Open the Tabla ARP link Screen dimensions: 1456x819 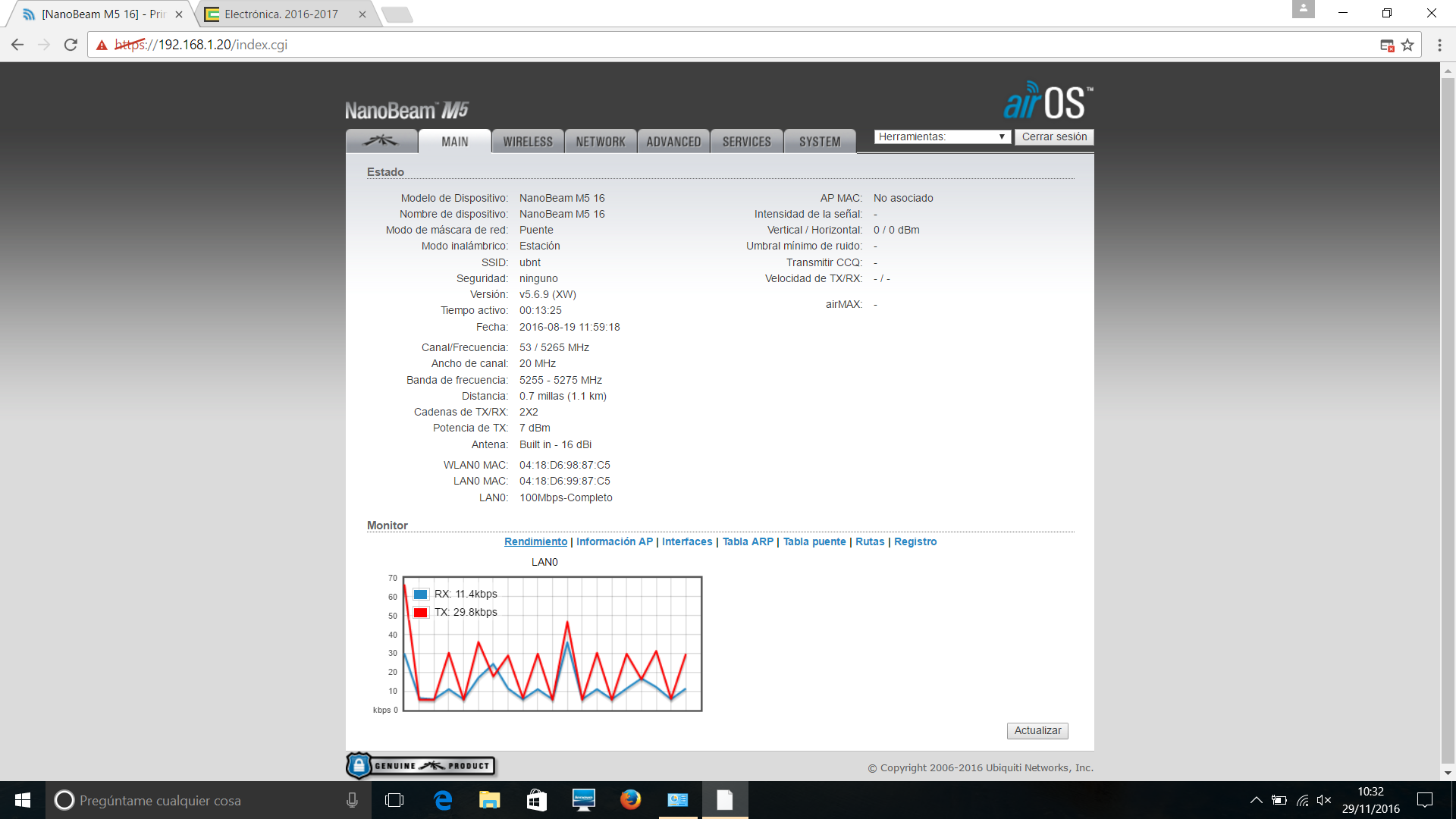tap(748, 541)
